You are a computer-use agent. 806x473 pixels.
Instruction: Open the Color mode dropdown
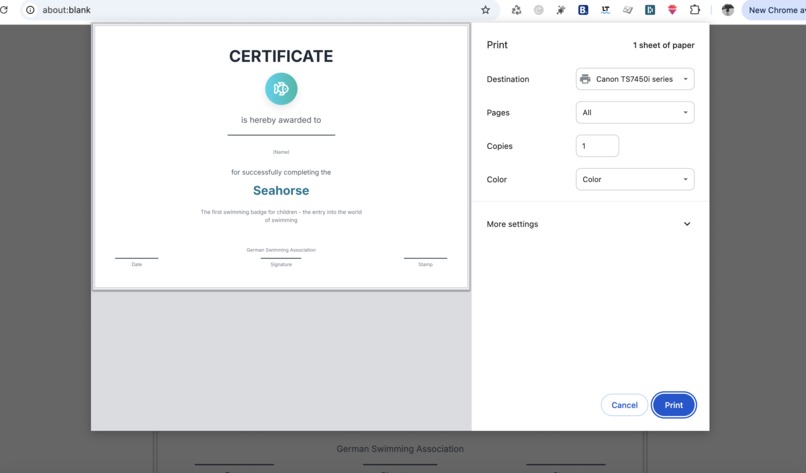click(635, 179)
